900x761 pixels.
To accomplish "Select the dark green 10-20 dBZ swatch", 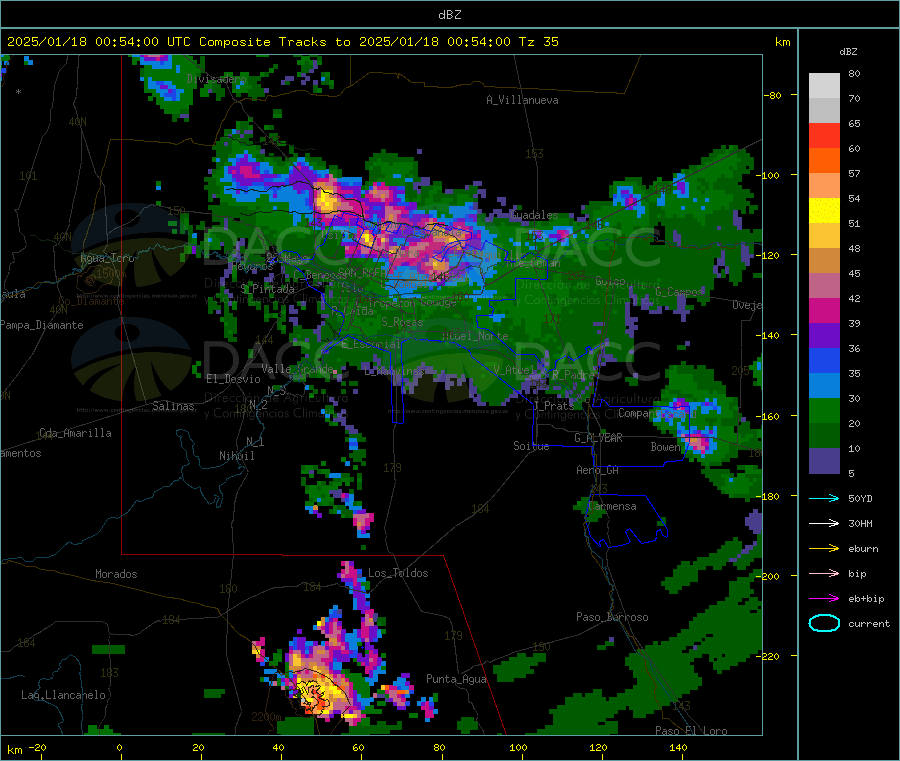I will [x=824, y=436].
